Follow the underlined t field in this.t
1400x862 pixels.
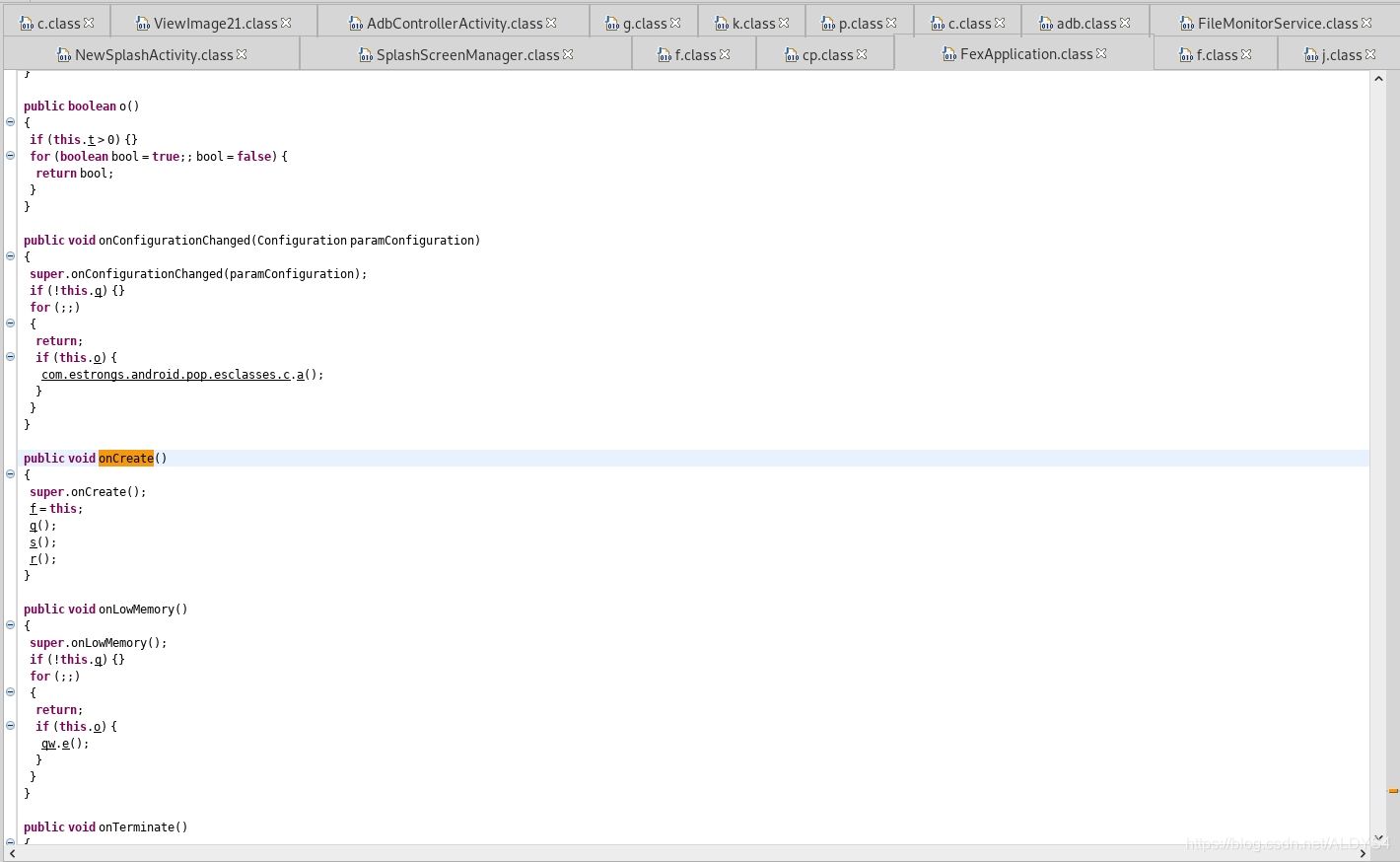point(91,140)
